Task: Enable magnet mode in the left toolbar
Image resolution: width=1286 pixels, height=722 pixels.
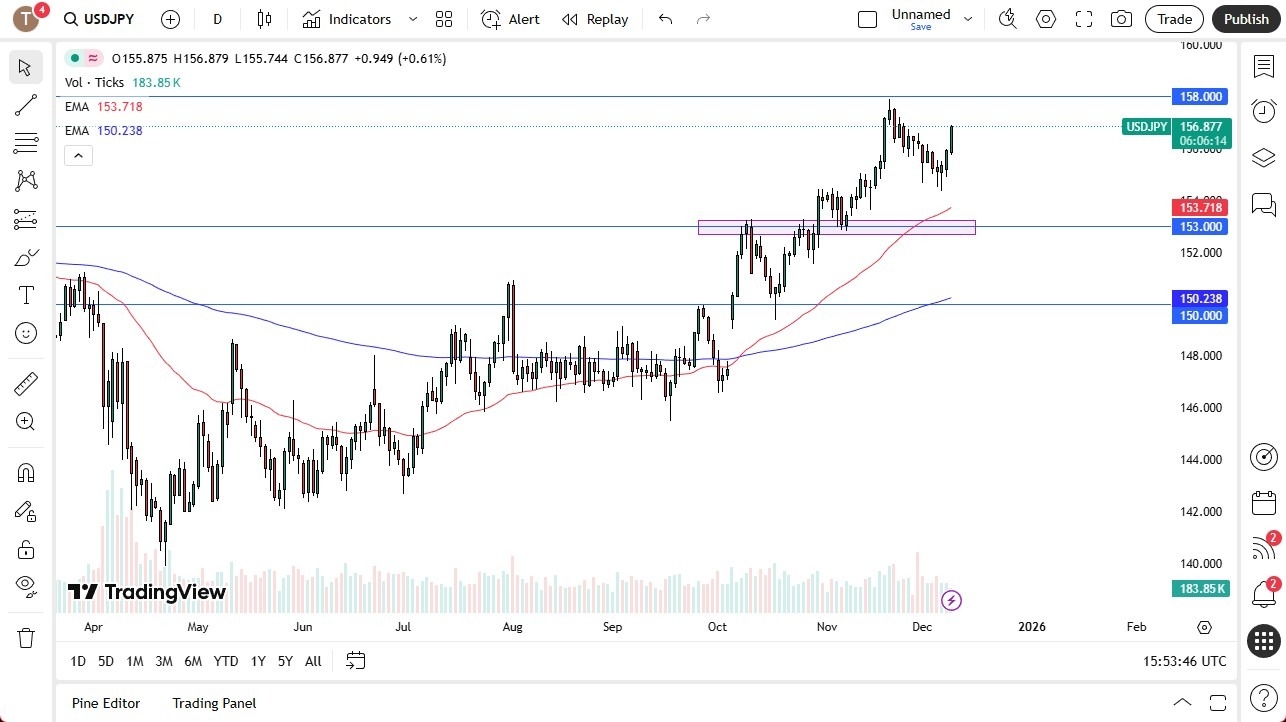Action: tap(25, 472)
